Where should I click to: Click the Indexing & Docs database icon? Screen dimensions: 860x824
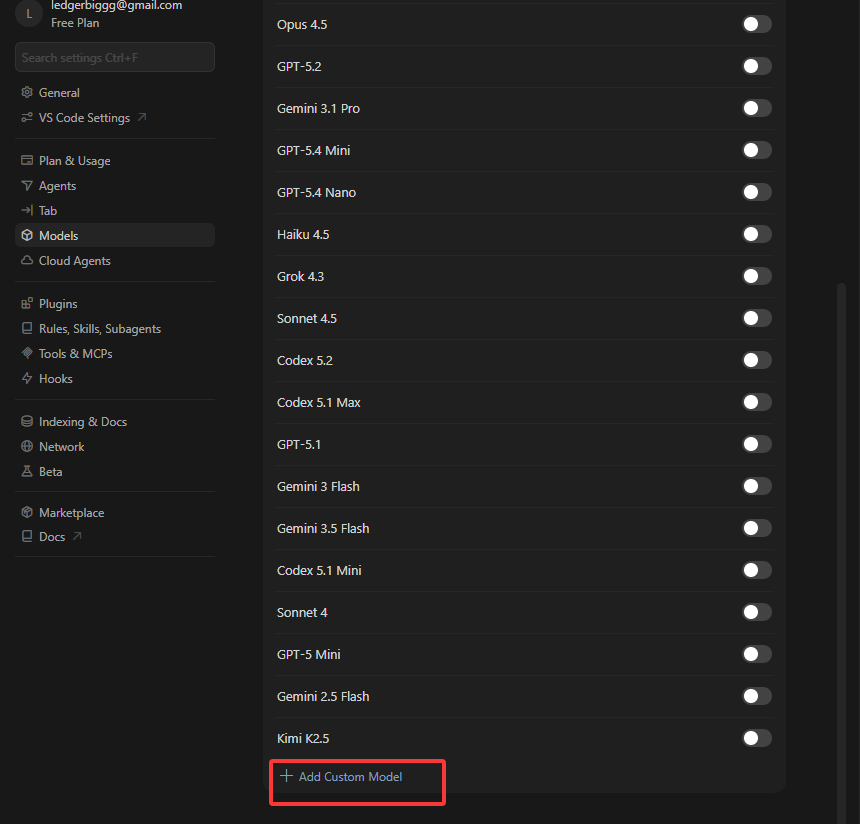27,421
